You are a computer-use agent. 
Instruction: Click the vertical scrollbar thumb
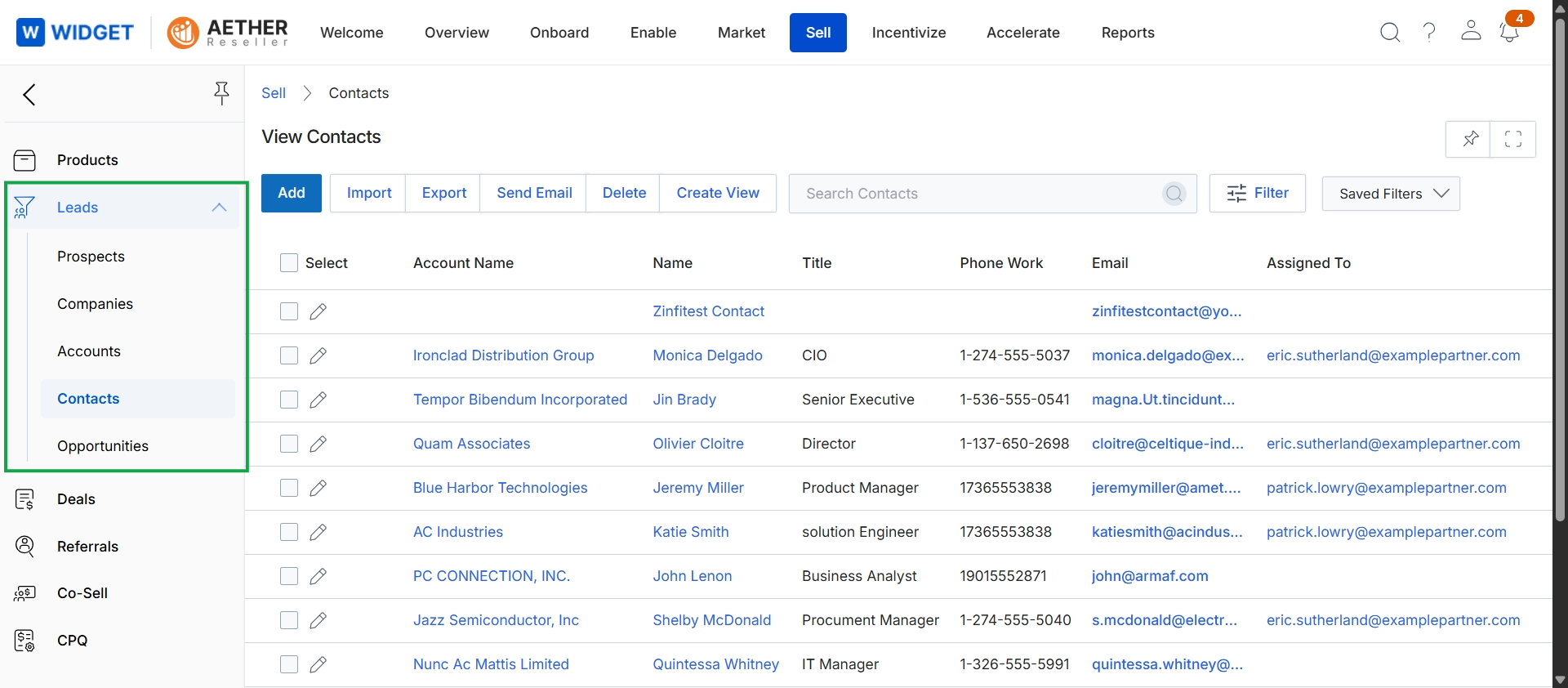pos(1560,270)
